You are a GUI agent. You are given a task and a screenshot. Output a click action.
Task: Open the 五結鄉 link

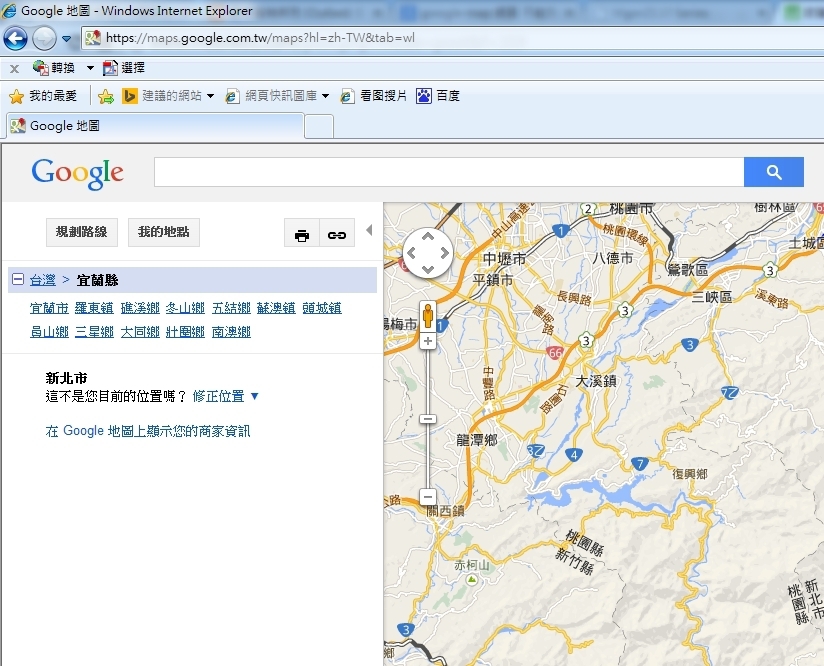(x=231, y=308)
